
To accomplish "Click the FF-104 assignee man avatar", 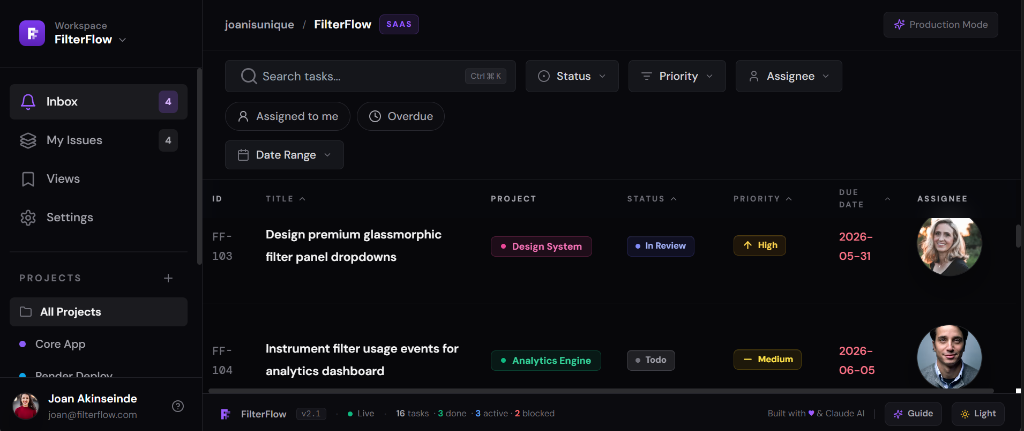I will click(x=949, y=357).
